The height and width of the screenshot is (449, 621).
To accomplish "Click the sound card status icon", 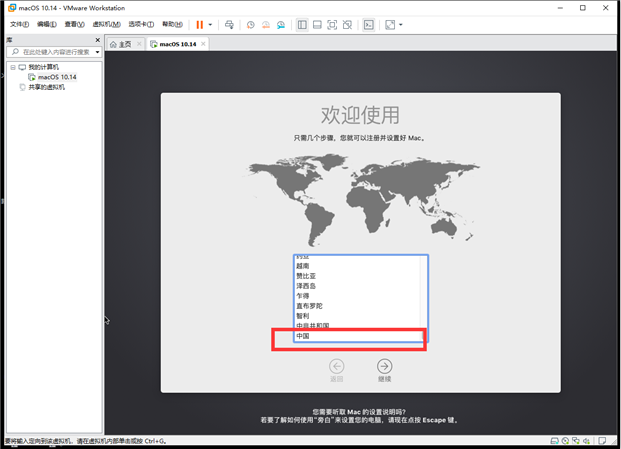I will [x=586, y=441].
